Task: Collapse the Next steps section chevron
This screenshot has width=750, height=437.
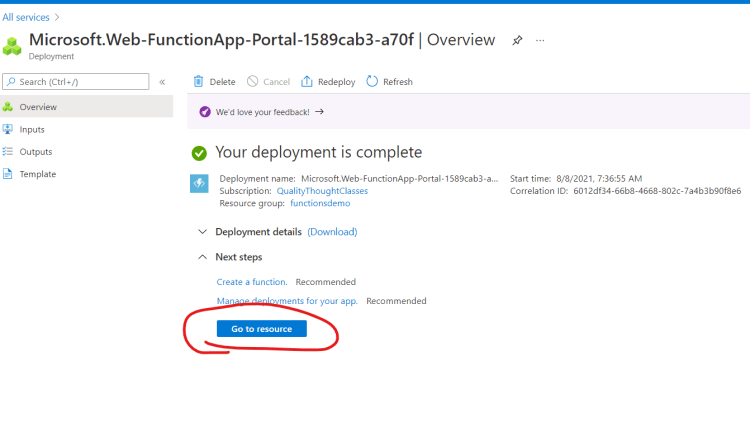Action: [x=202, y=257]
